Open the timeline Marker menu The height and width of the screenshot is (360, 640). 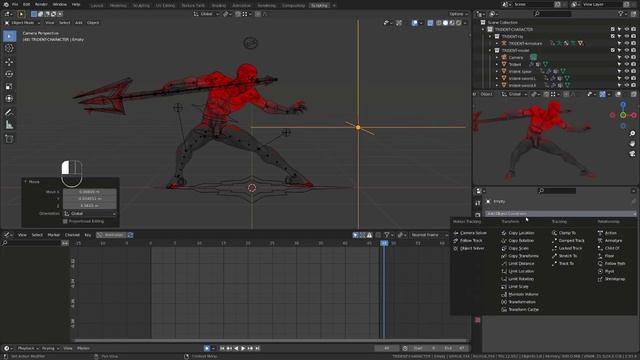[x=53, y=235]
